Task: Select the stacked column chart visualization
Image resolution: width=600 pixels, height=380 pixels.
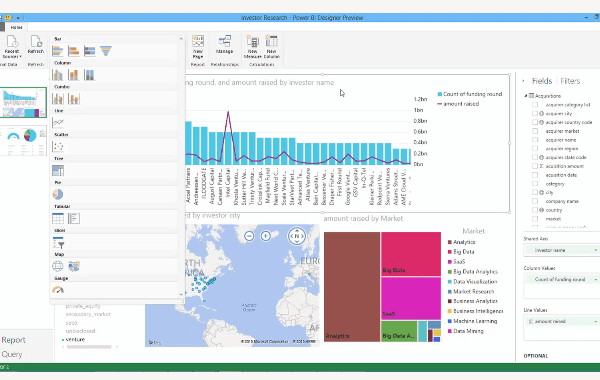Action: tap(73, 75)
